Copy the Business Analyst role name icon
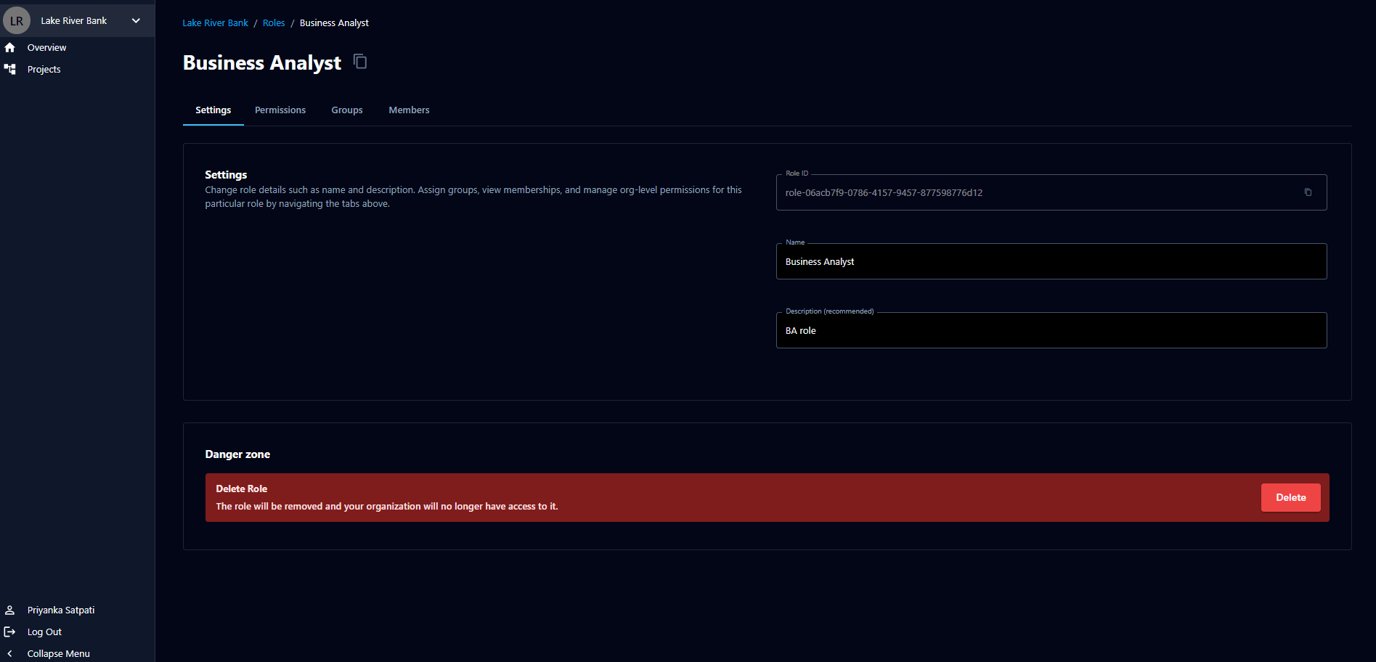 point(360,62)
